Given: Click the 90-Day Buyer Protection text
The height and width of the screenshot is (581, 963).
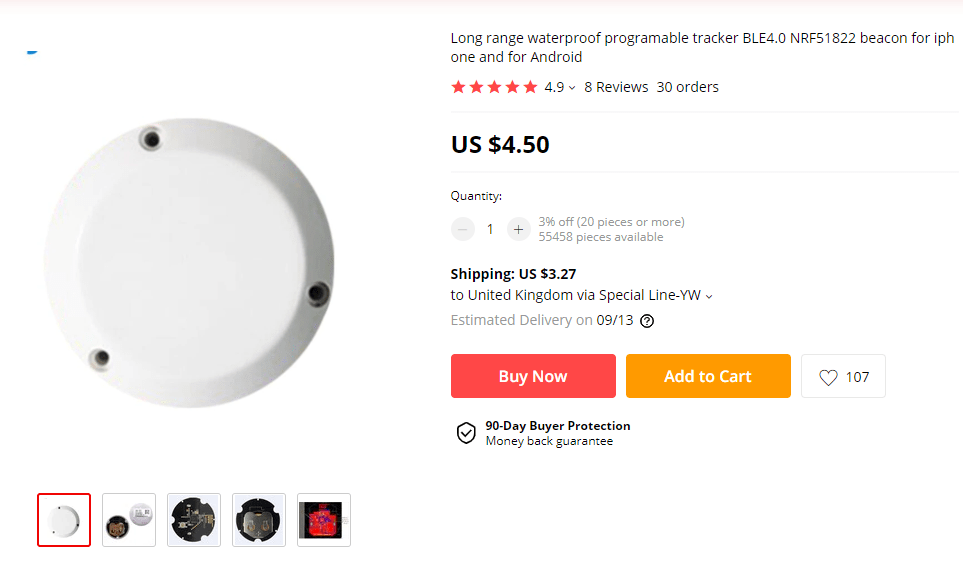Looking at the screenshot, I should [x=558, y=426].
